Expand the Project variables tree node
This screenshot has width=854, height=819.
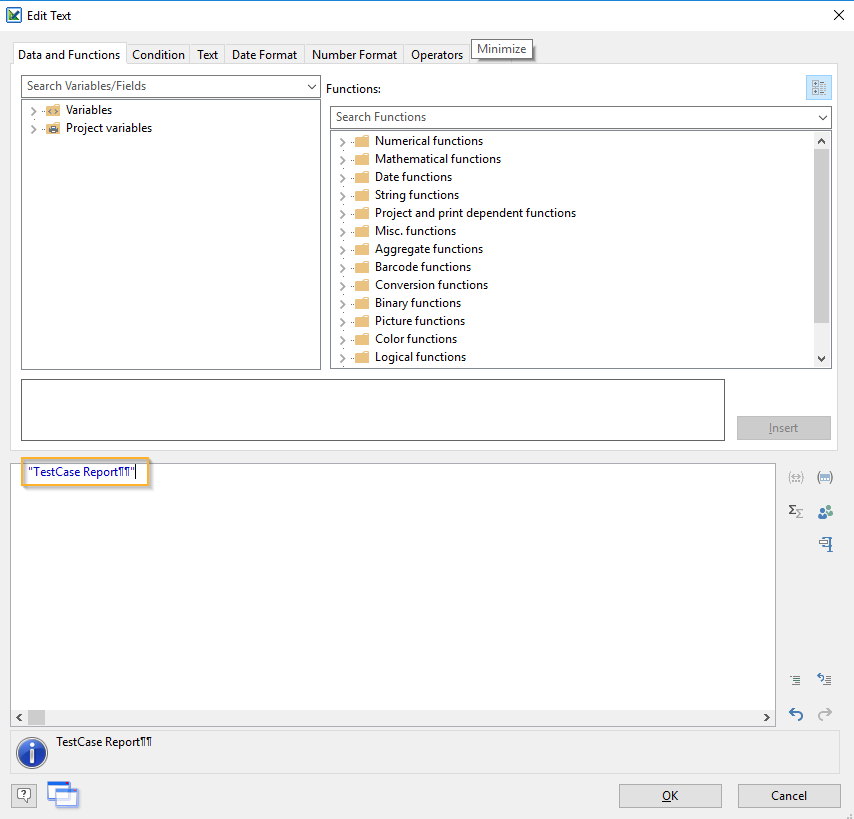(33, 129)
